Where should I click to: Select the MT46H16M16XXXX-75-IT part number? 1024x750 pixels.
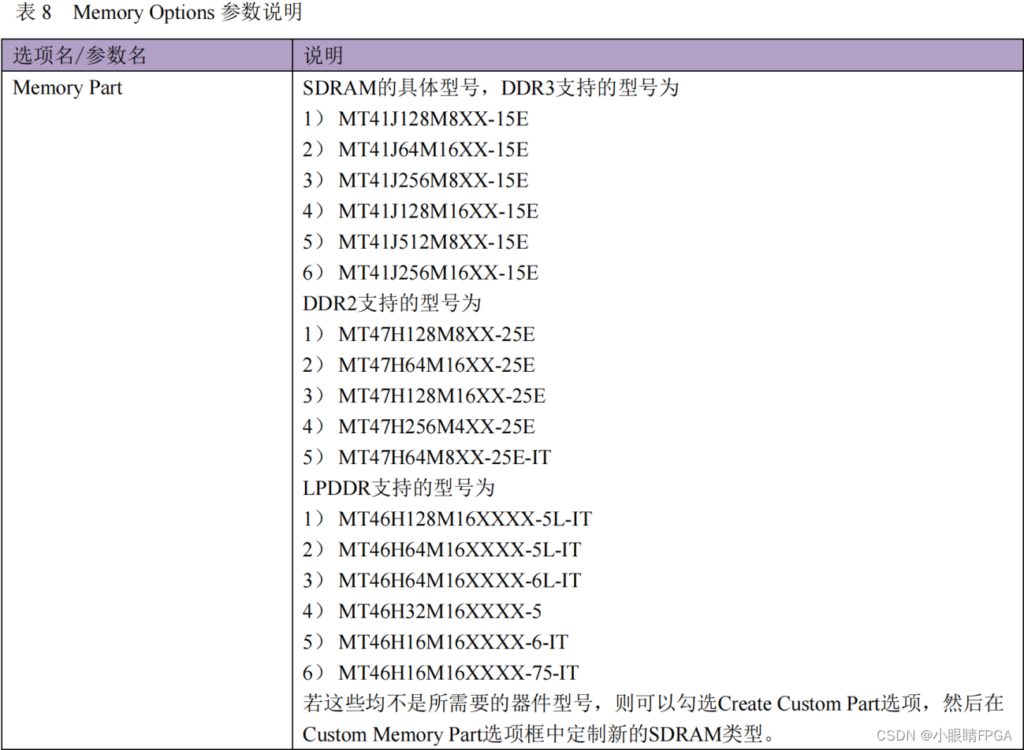458,673
